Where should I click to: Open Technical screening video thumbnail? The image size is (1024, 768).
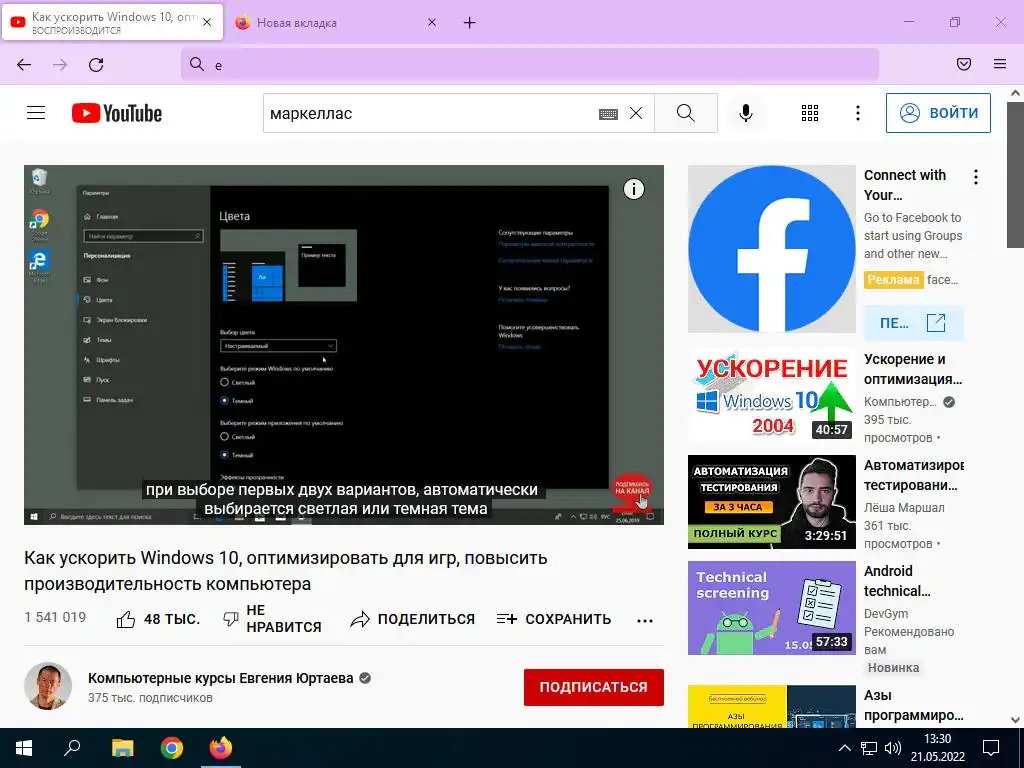pyautogui.click(x=772, y=608)
